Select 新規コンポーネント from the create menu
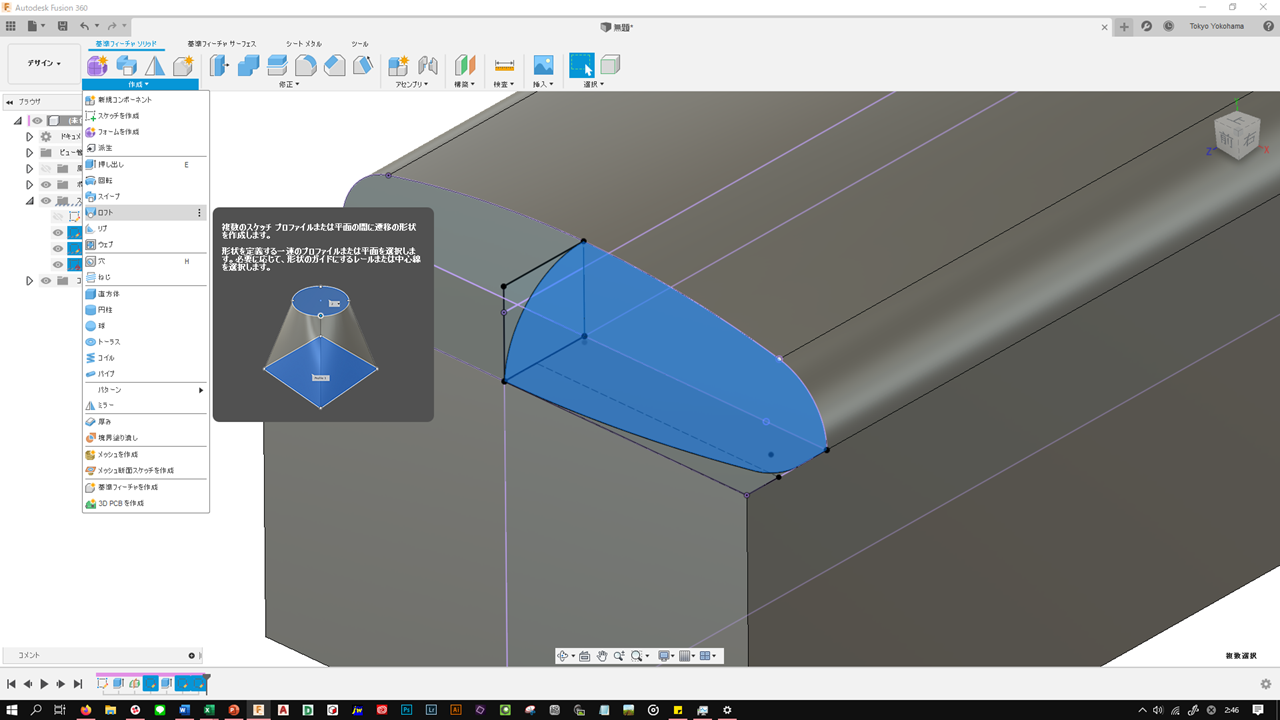The image size is (1280, 720). [146, 100]
